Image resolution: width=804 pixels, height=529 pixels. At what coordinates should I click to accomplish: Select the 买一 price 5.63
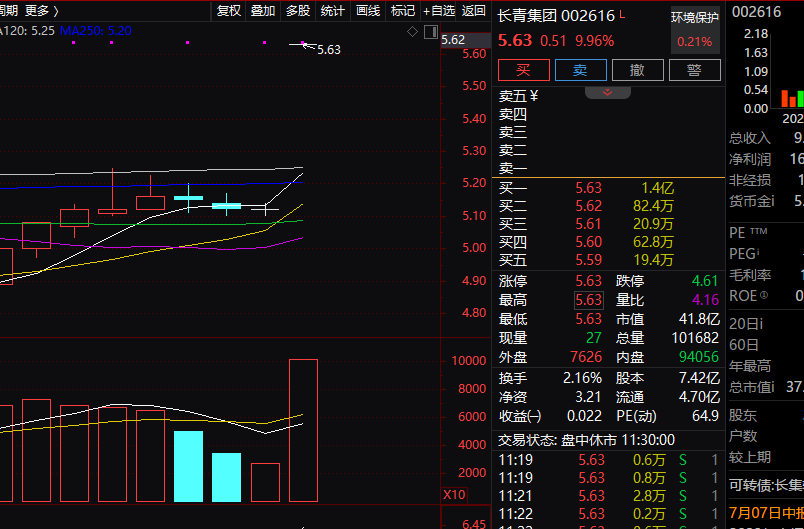click(x=588, y=188)
